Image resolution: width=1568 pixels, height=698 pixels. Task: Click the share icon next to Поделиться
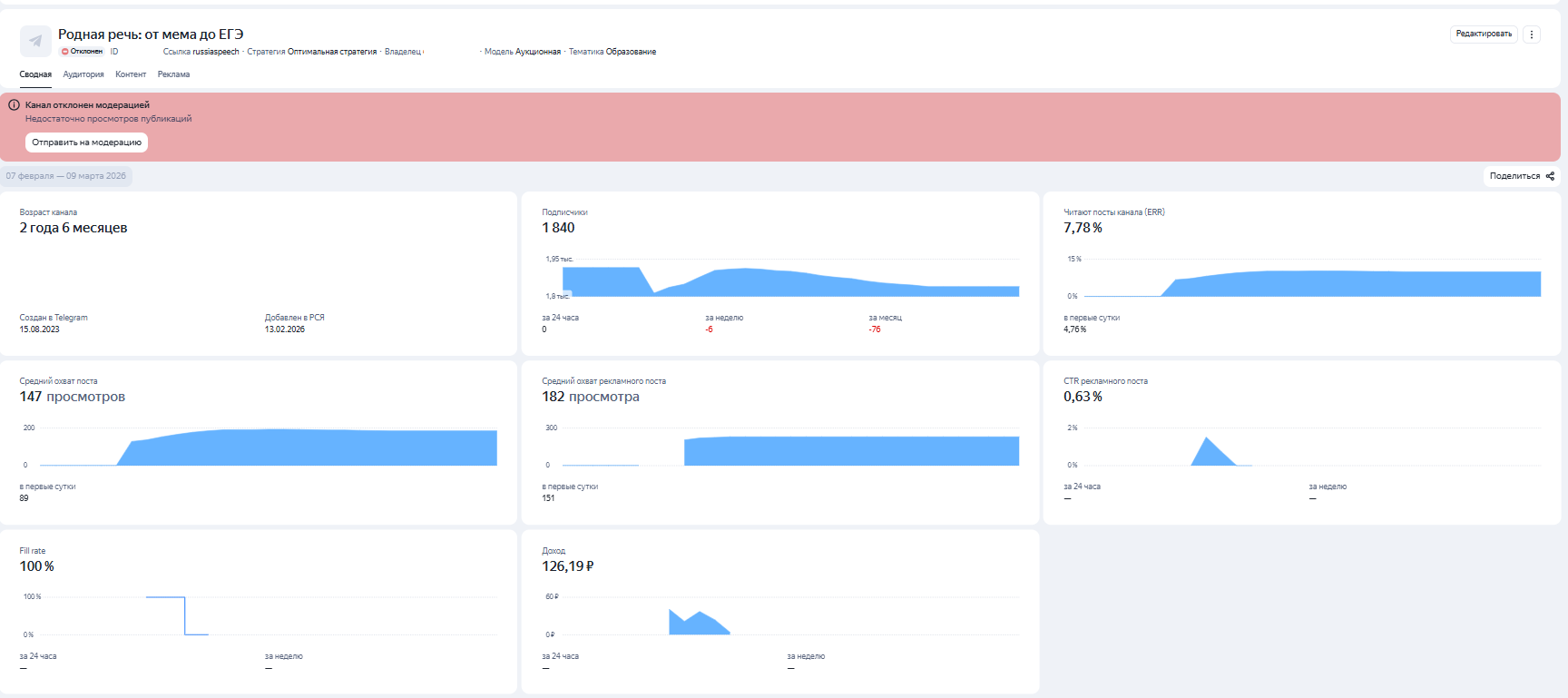pos(1550,176)
